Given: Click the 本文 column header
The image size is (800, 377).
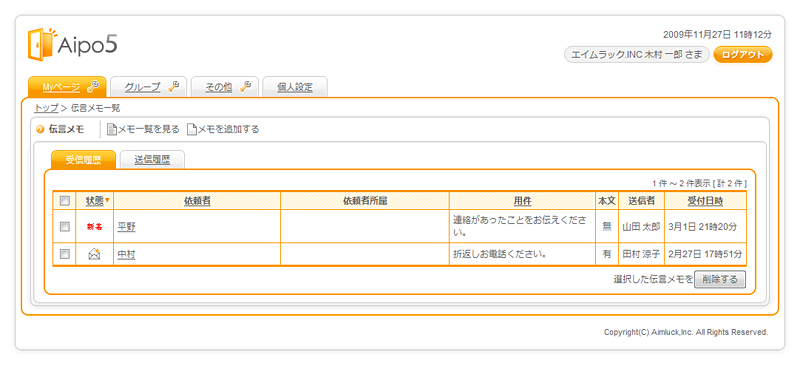Looking at the screenshot, I should coord(607,201).
